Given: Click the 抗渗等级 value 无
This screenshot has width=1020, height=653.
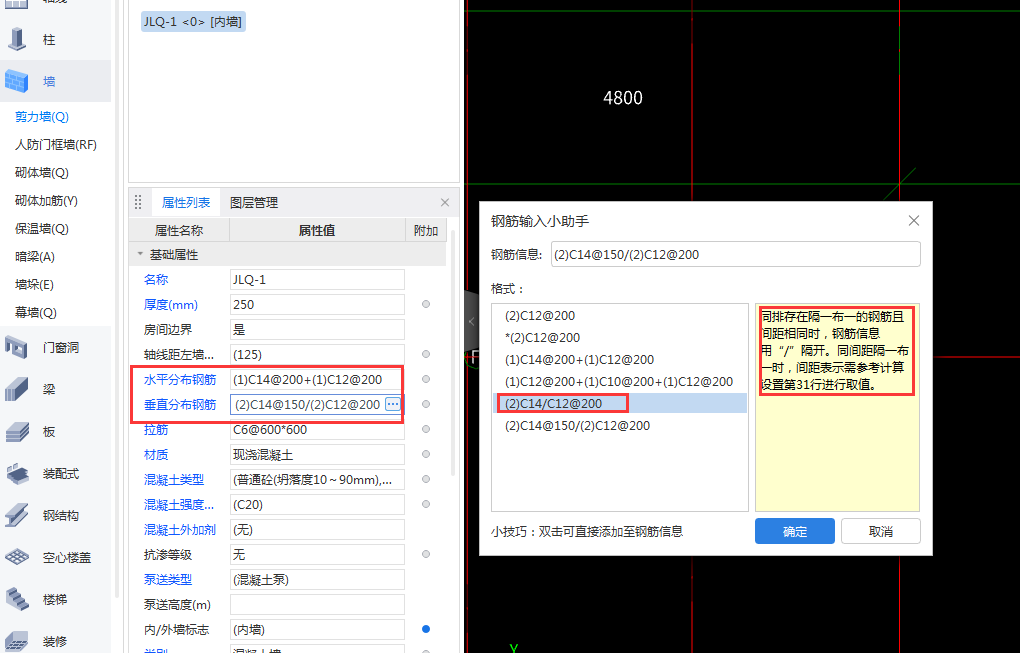Looking at the screenshot, I should tap(317, 554).
